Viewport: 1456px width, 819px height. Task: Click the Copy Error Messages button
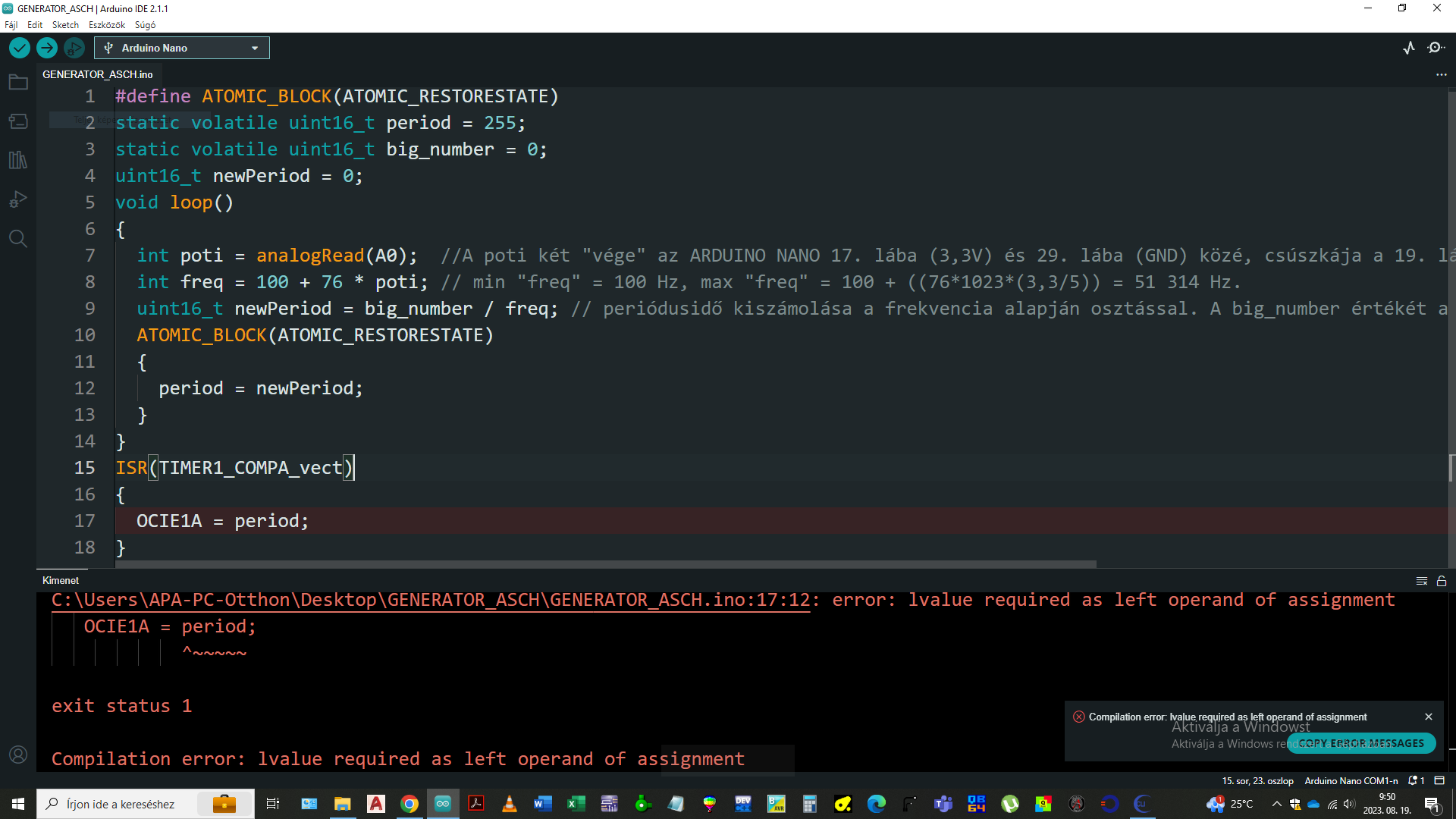[x=1361, y=743]
